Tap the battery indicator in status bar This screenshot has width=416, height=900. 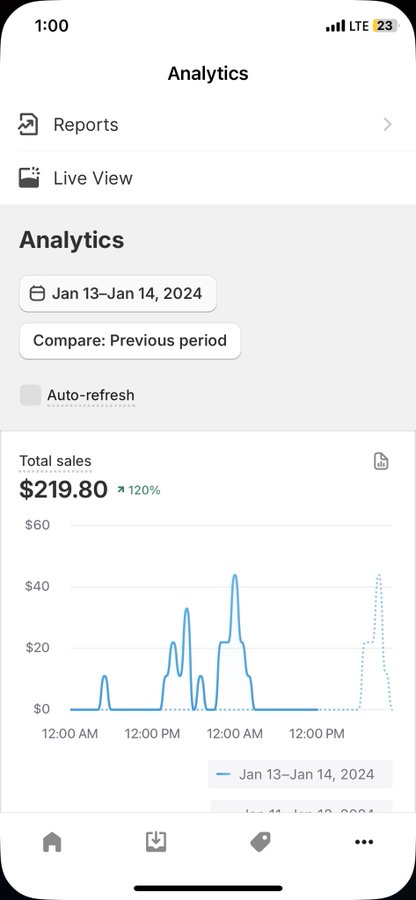(x=384, y=26)
